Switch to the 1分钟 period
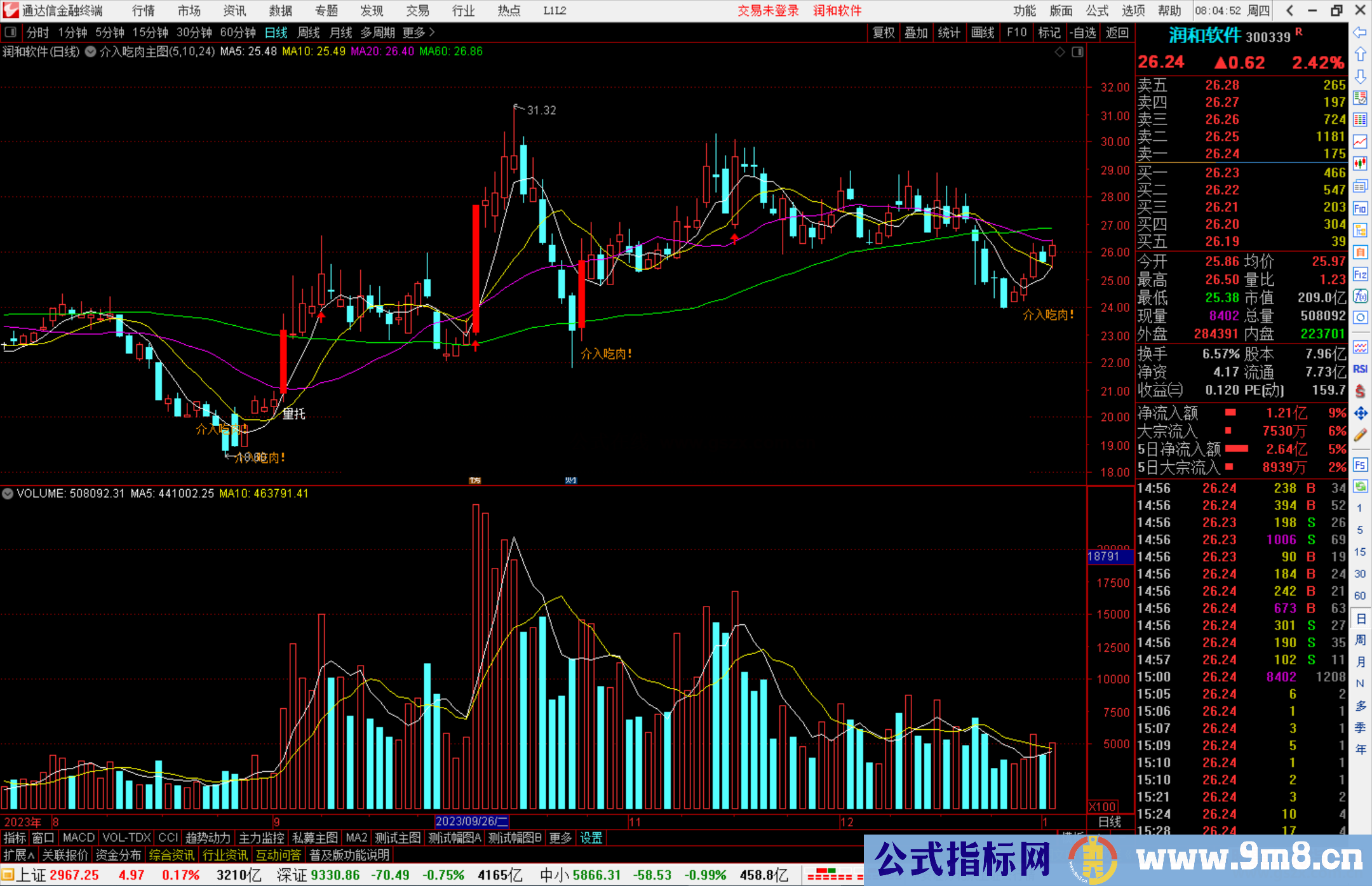 point(72,32)
